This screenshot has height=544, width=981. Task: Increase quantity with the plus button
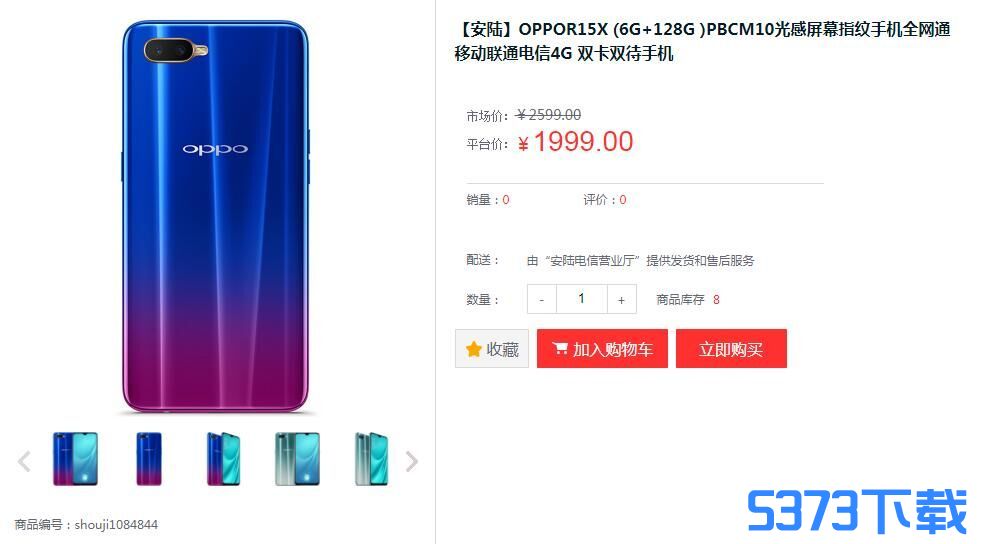click(x=621, y=300)
